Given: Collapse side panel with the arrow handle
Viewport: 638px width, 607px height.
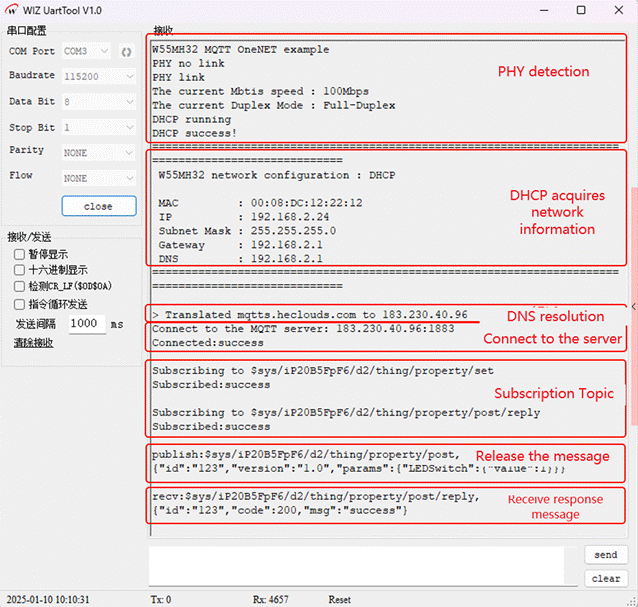Looking at the screenshot, I should (x=634, y=307).
